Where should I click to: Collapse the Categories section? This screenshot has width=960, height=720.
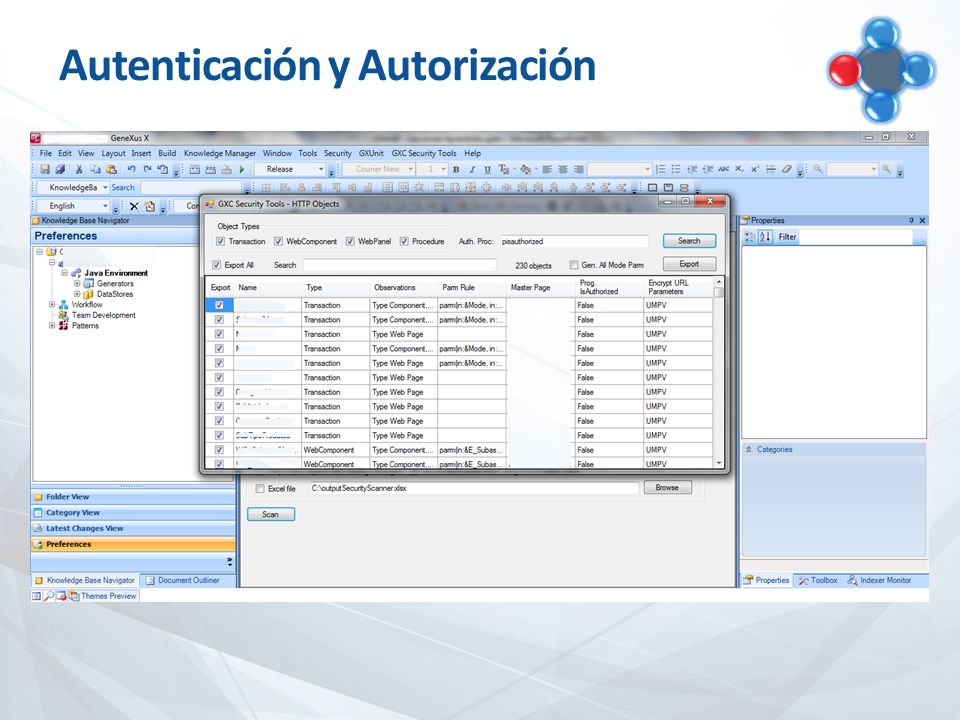749,449
